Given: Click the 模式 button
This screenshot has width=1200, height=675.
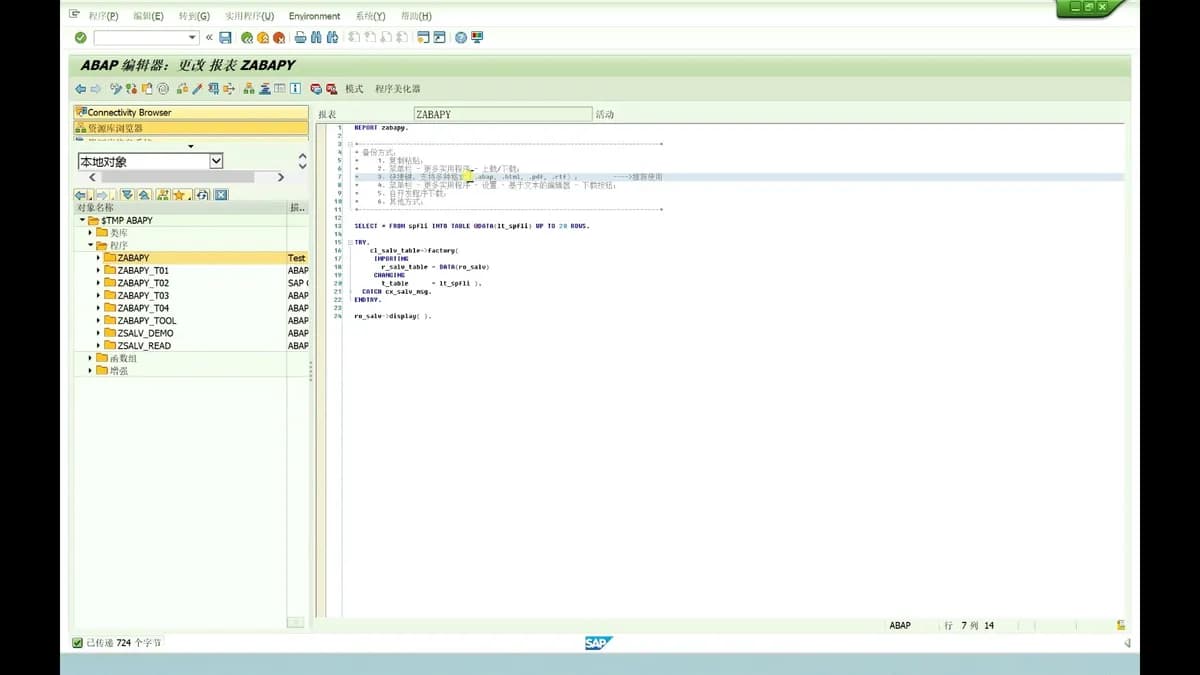Looking at the screenshot, I should 354,89.
